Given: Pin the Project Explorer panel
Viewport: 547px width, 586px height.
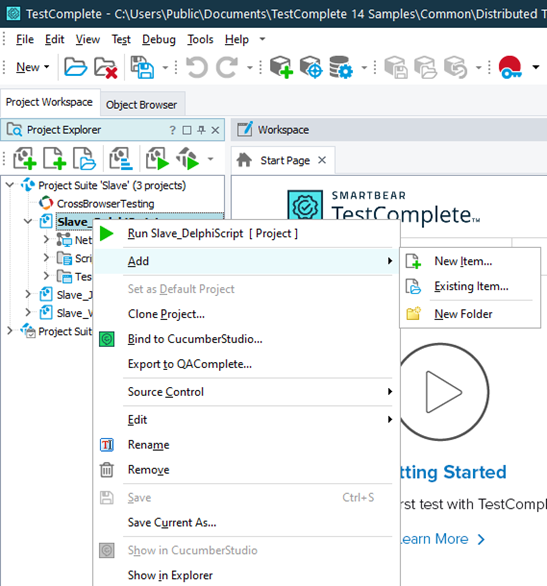Looking at the screenshot, I should pyautogui.click(x=201, y=130).
